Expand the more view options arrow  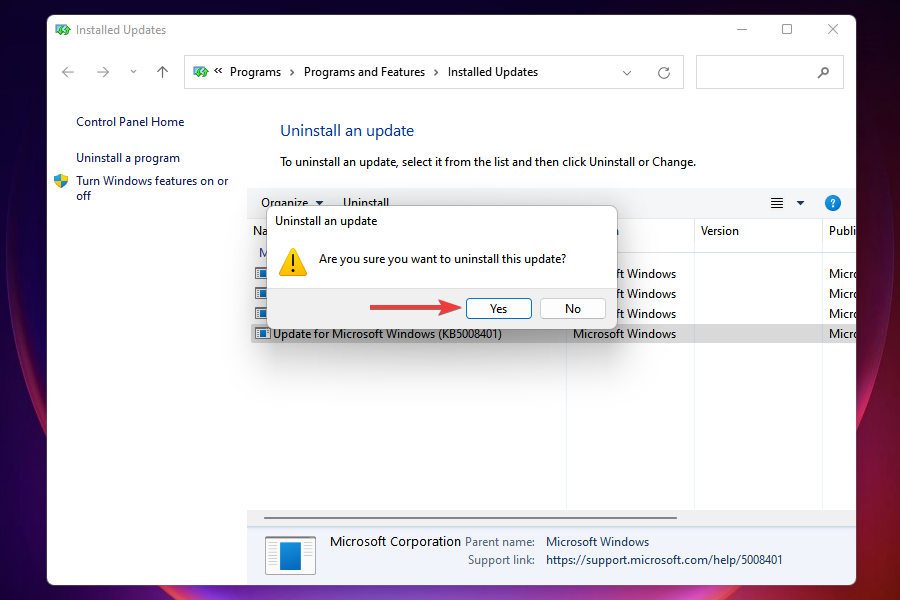click(x=800, y=203)
